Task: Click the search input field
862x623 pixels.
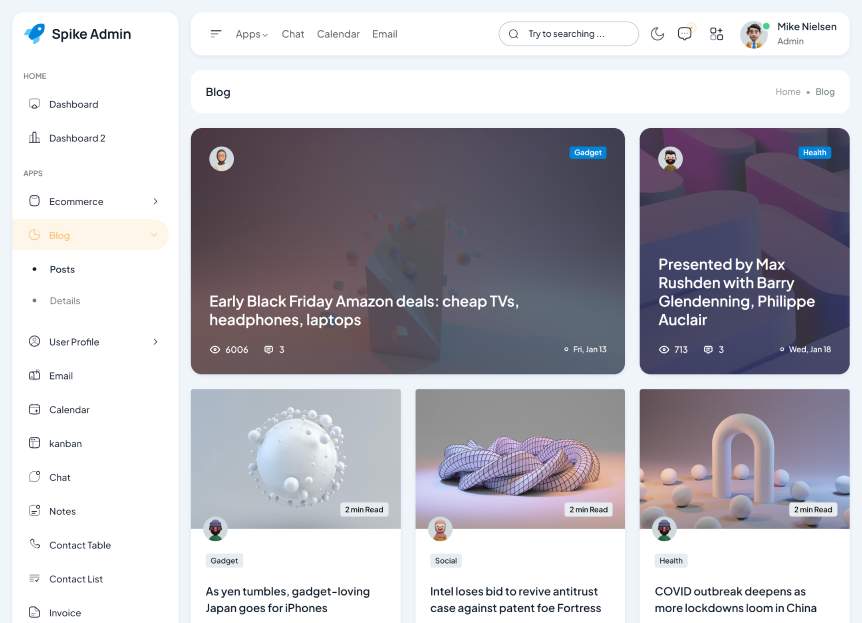Action: tap(575, 34)
